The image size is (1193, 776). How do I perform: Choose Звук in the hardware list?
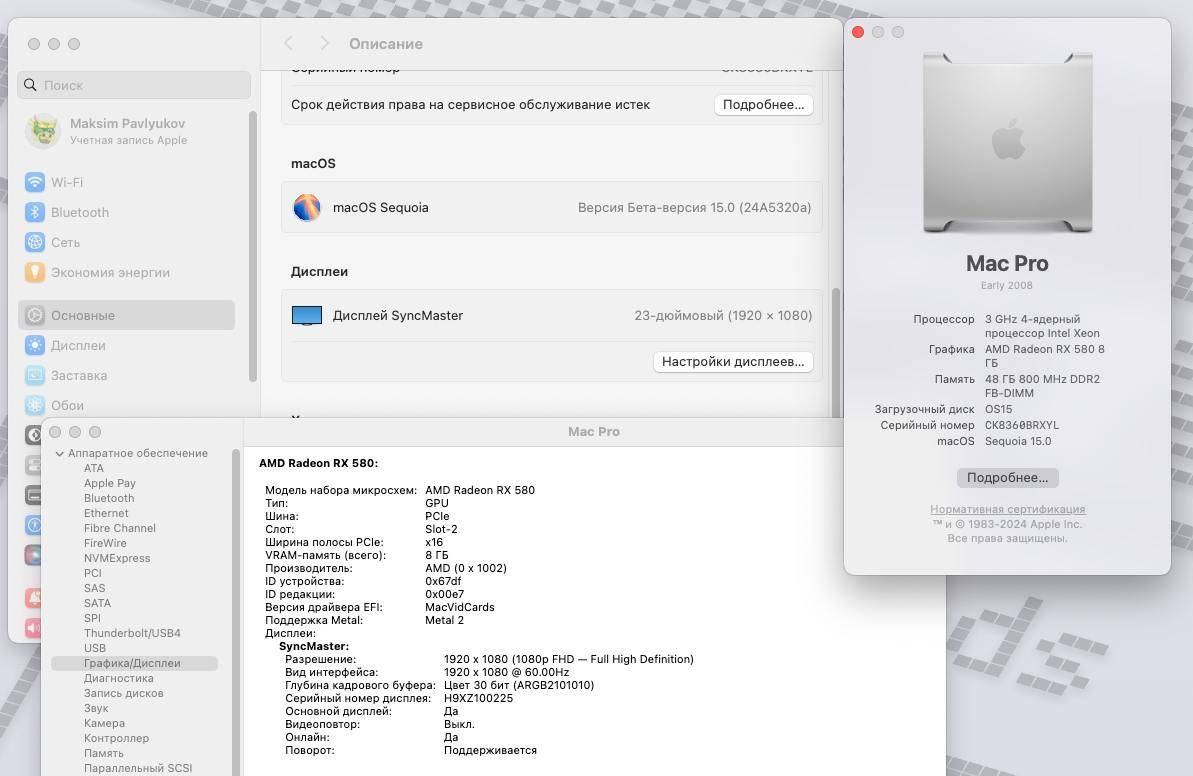(x=96, y=708)
